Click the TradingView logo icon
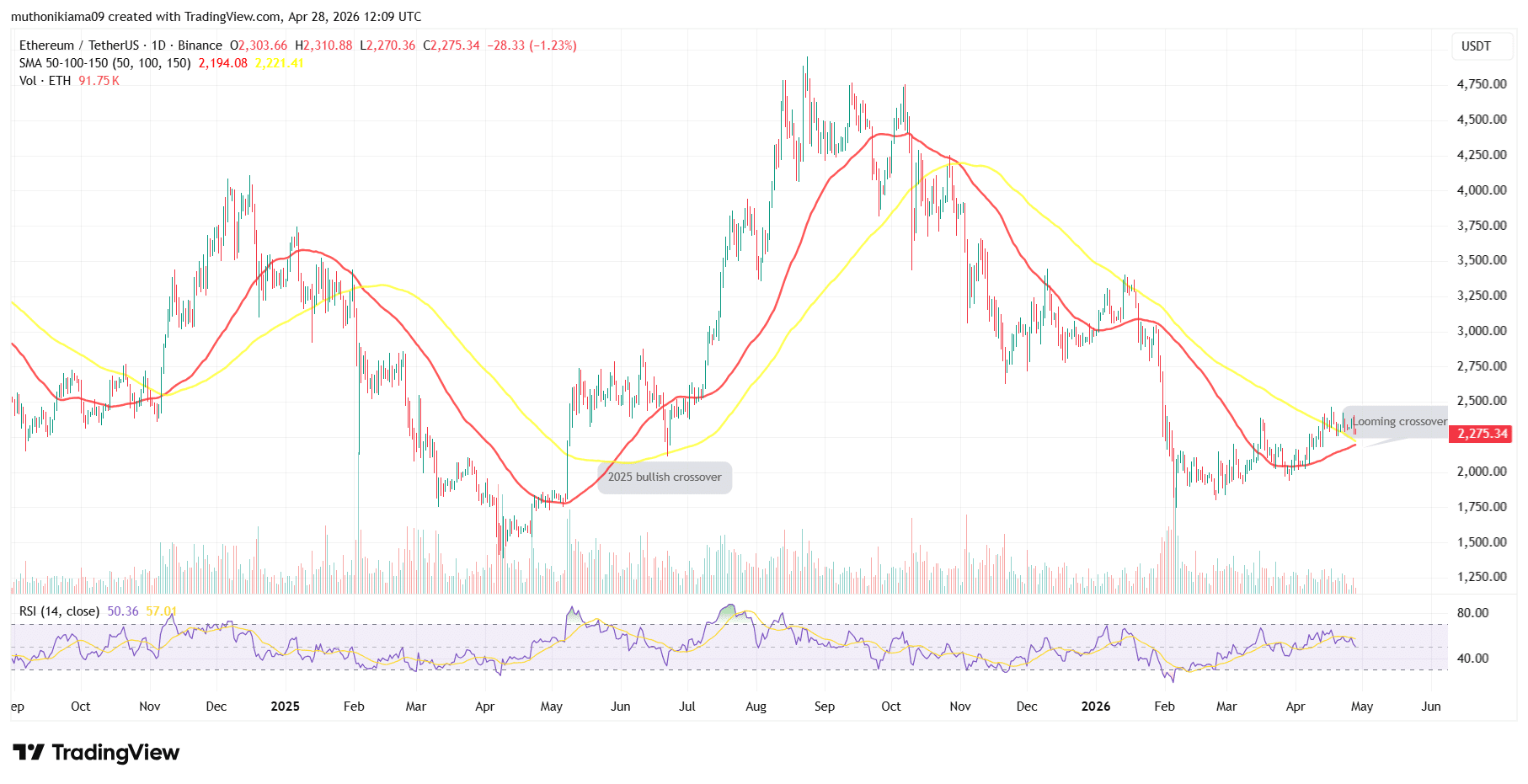 [x=29, y=752]
